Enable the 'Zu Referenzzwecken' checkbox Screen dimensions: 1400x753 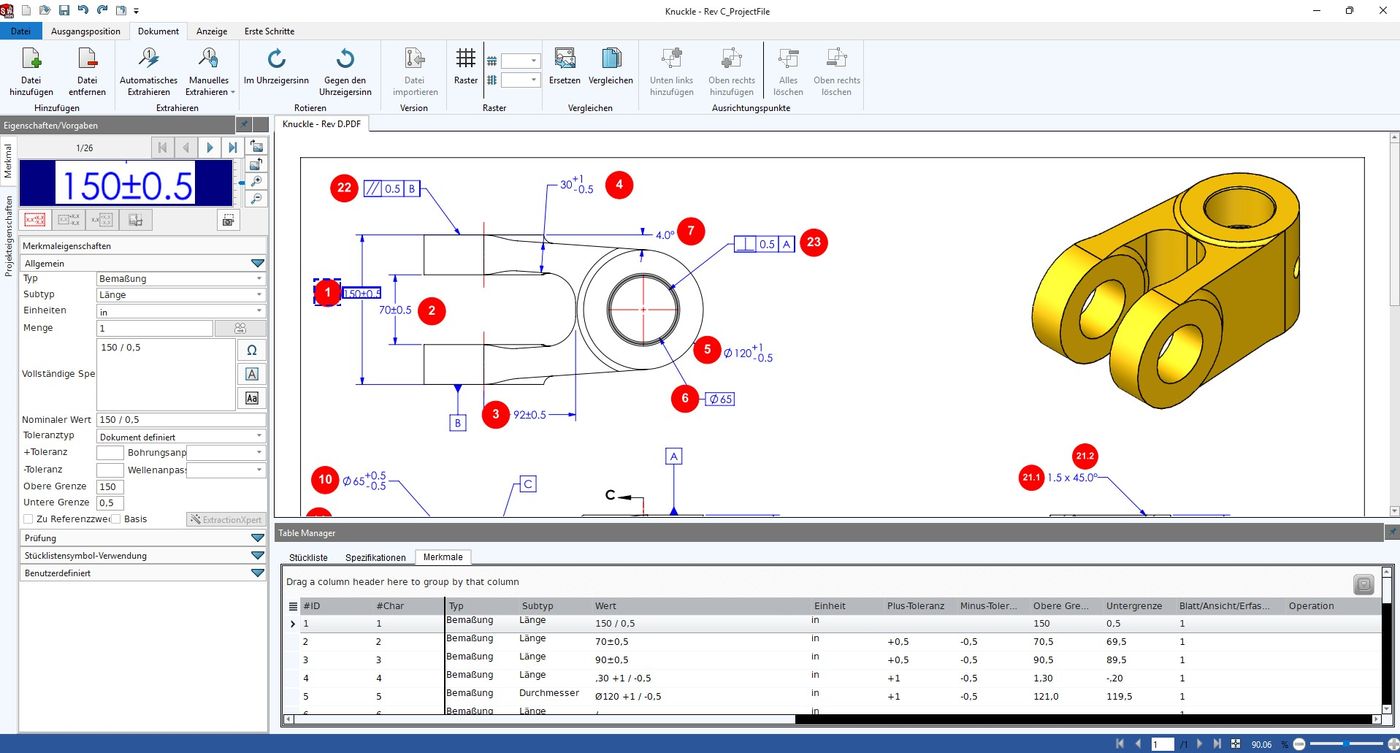pyautogui.click(x=28, y=518)
